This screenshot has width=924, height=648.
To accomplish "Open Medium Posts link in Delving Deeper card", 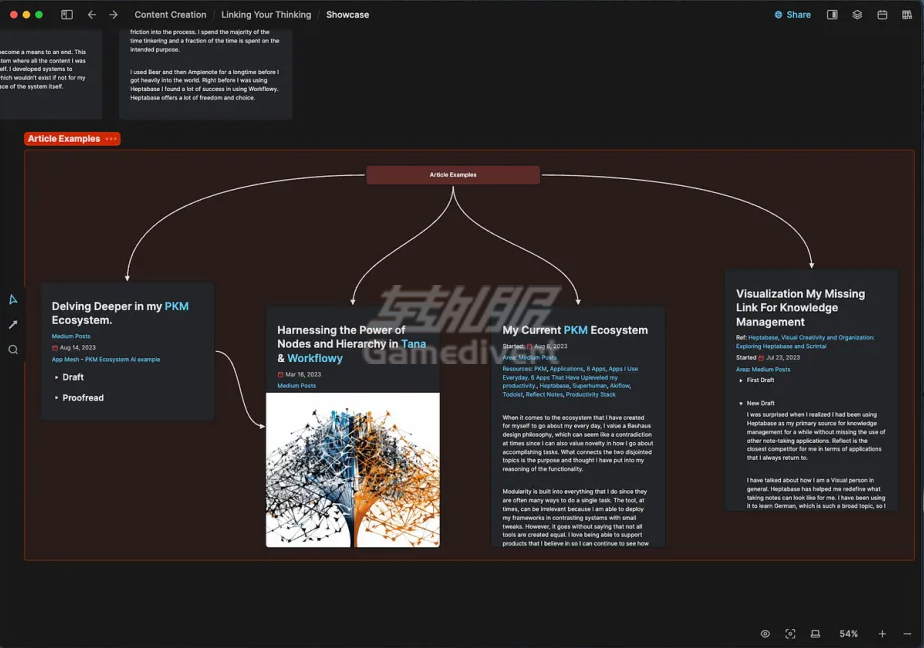I will 71,336.
